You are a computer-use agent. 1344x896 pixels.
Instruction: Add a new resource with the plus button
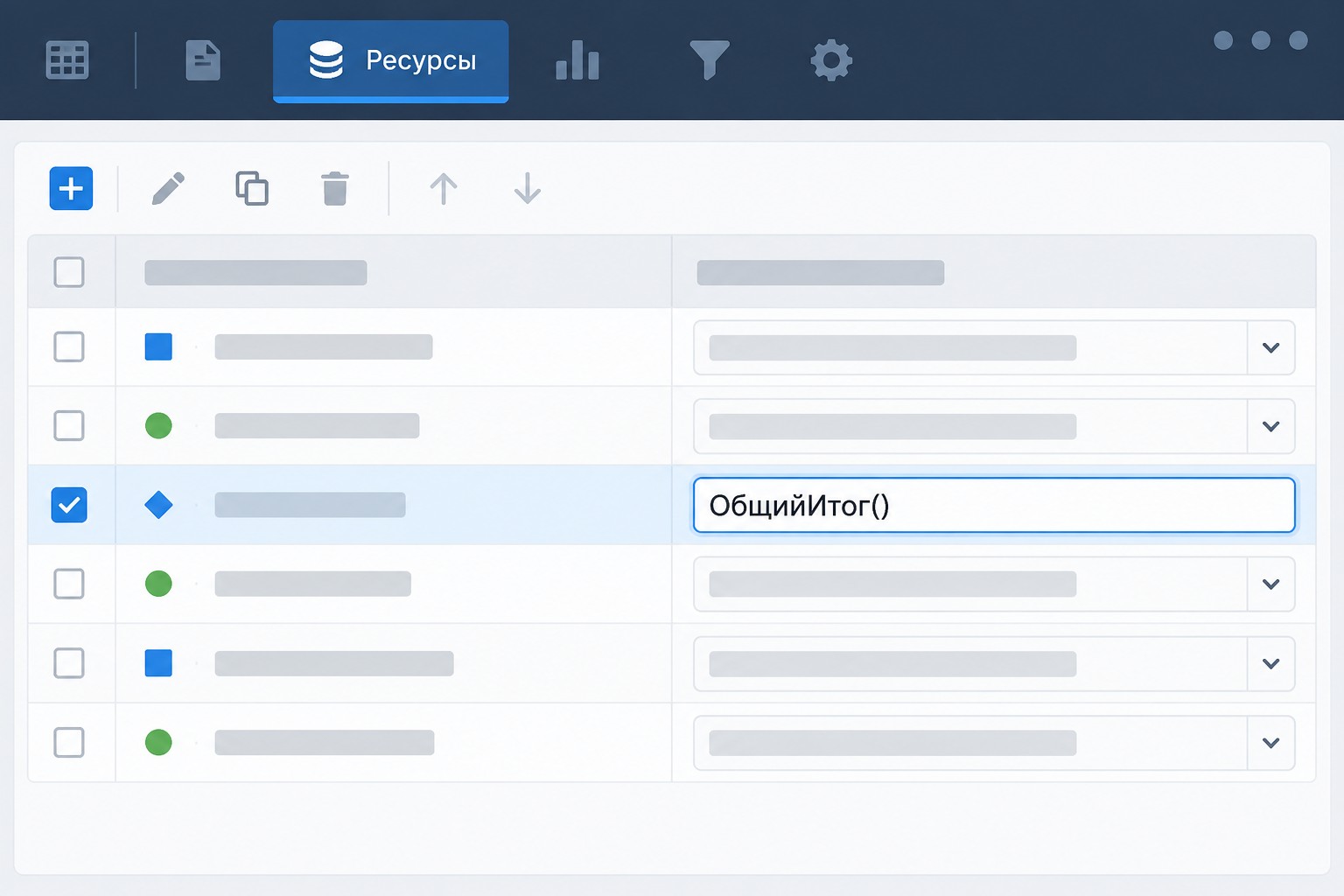(x=71, y=188)
